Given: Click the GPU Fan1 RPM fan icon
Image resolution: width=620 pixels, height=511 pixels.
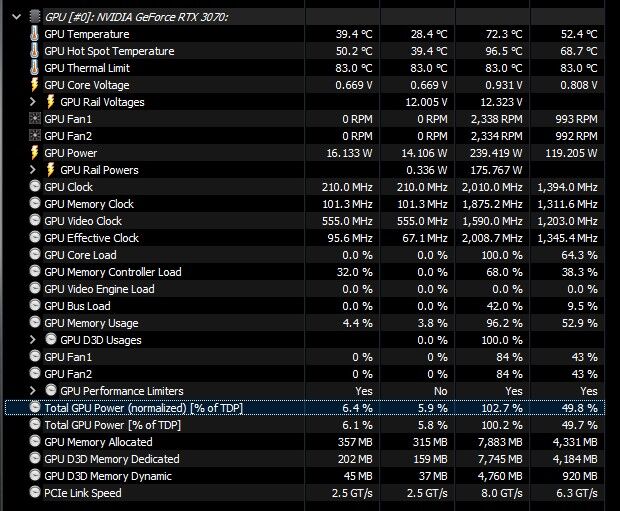Looking at the screenshot, I should [35, 119].
